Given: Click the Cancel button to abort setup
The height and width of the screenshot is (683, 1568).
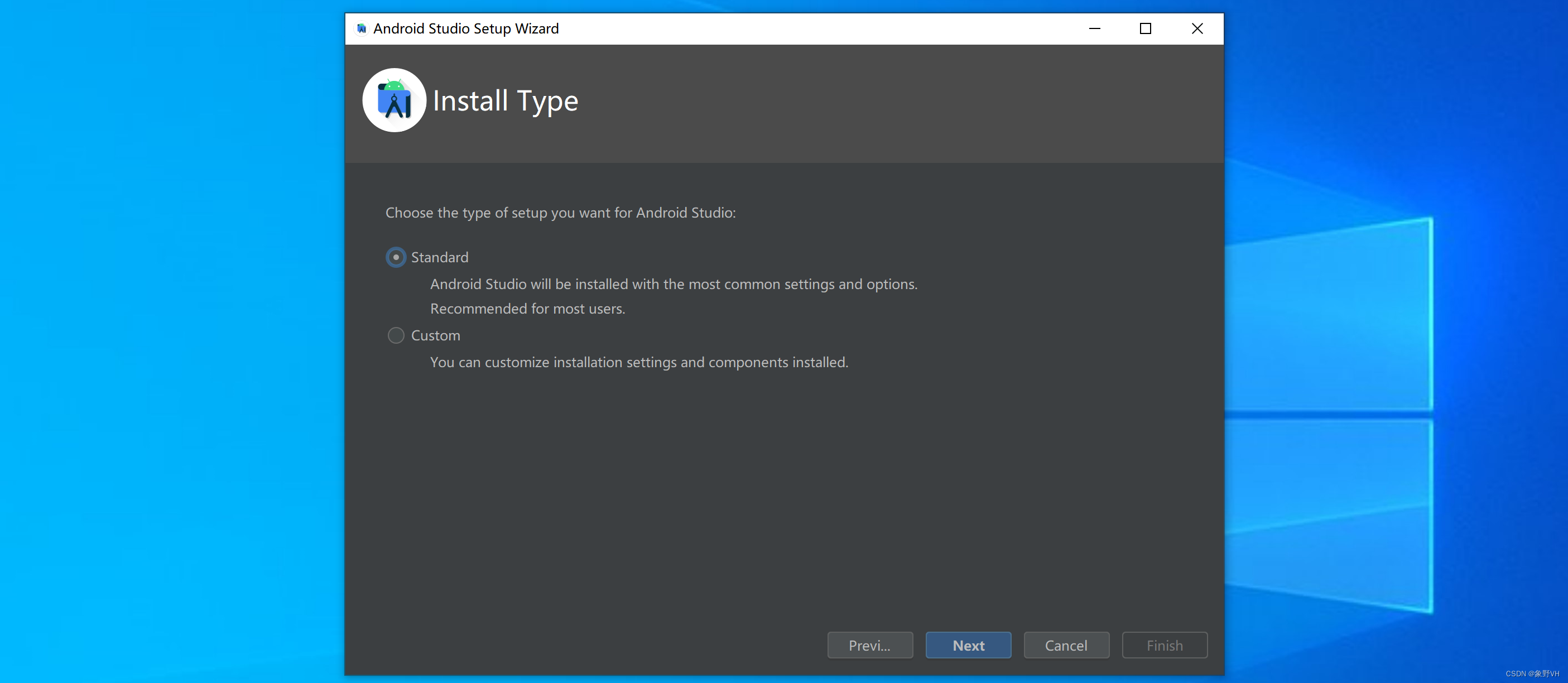Looking at the screenshot, I should [1066, 645].
